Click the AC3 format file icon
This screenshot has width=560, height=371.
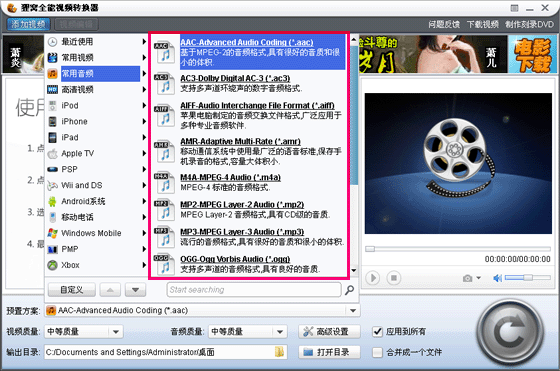pyautogui.click(x=164, y=83)
